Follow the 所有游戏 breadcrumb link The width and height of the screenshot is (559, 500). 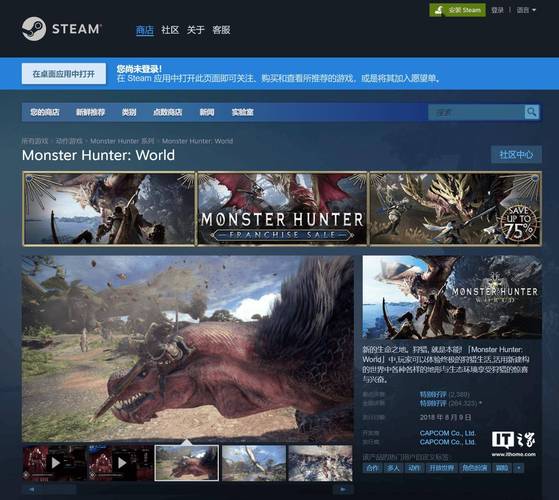pos(35,141)
